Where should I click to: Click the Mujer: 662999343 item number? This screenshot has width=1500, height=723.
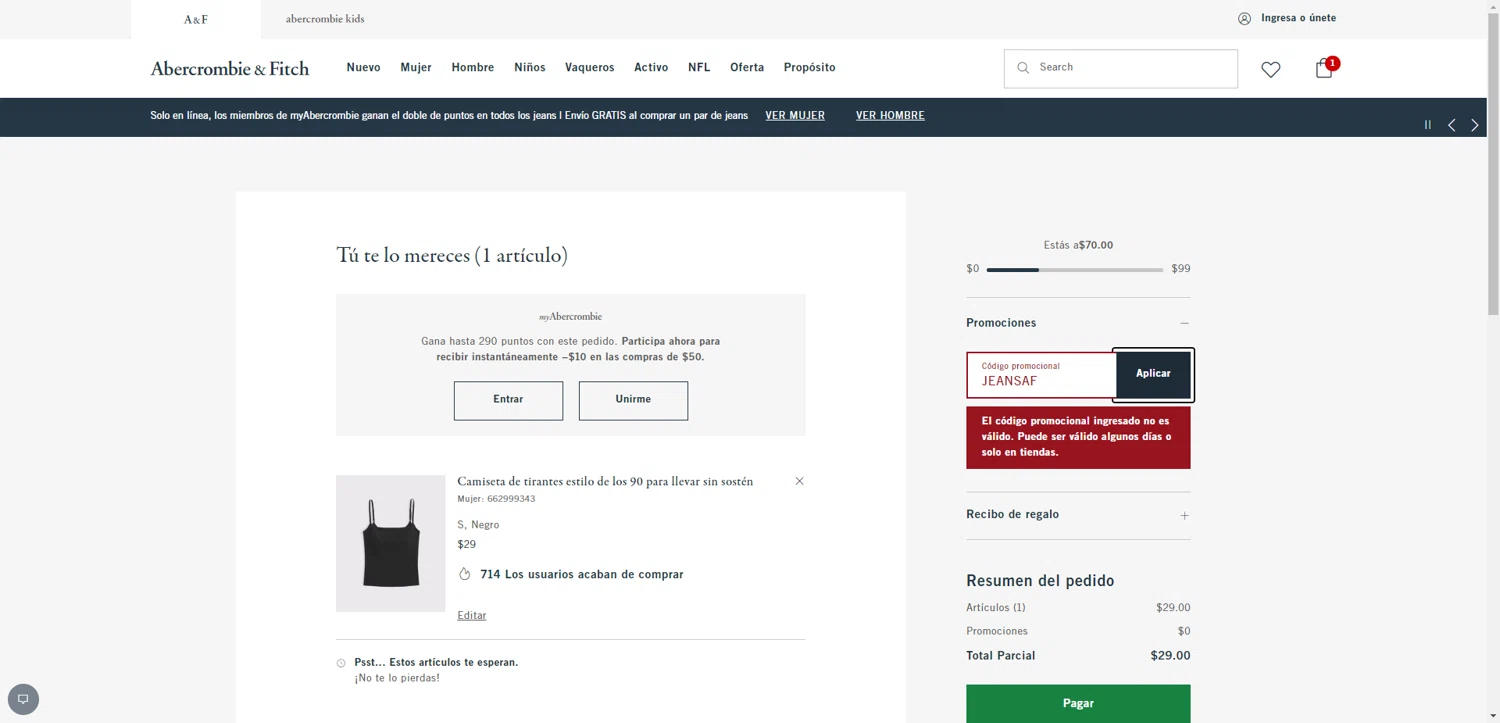click(496, 499)
